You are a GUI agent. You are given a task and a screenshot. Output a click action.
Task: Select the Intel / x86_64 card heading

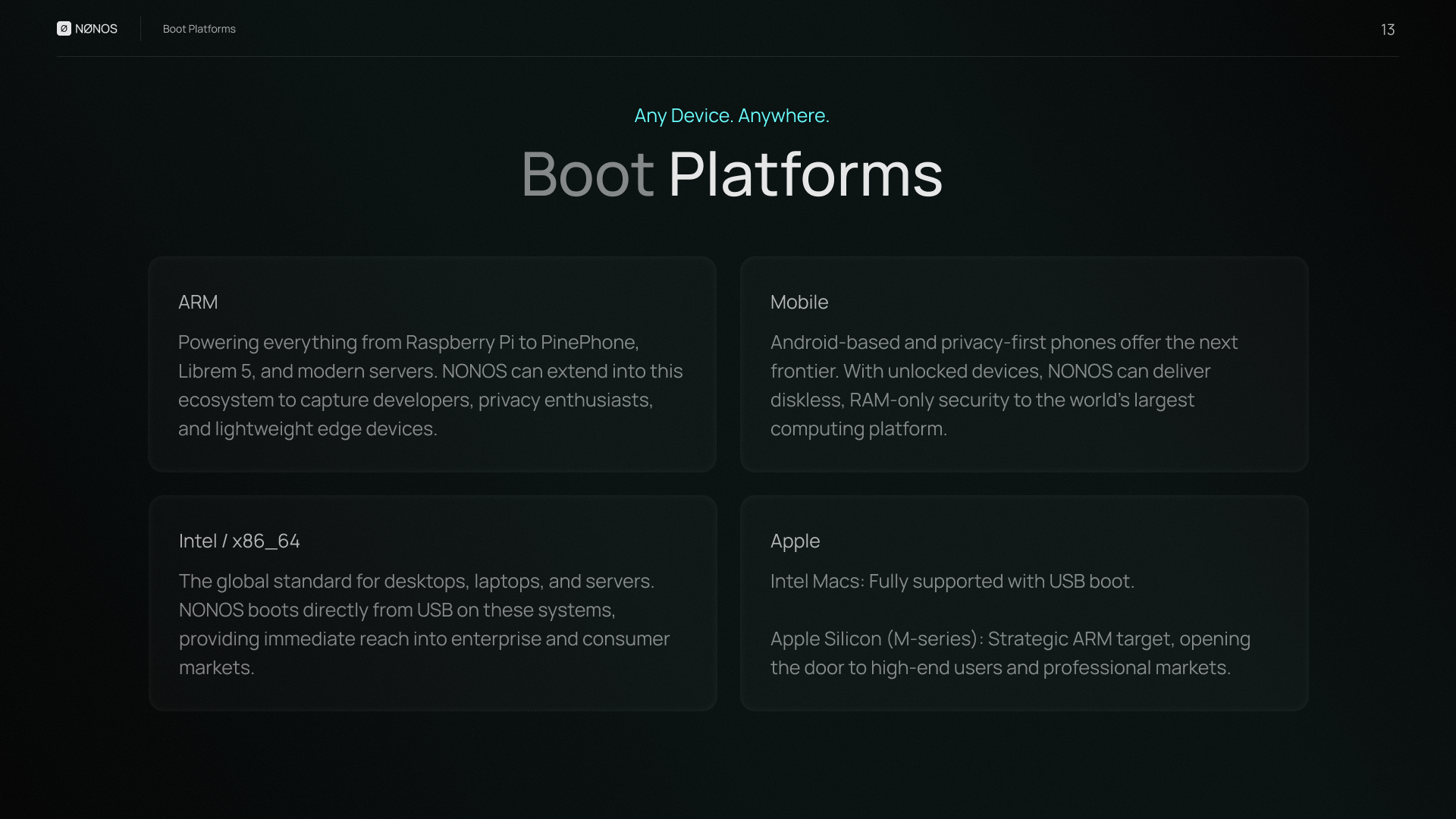click(x=239, y=541)
